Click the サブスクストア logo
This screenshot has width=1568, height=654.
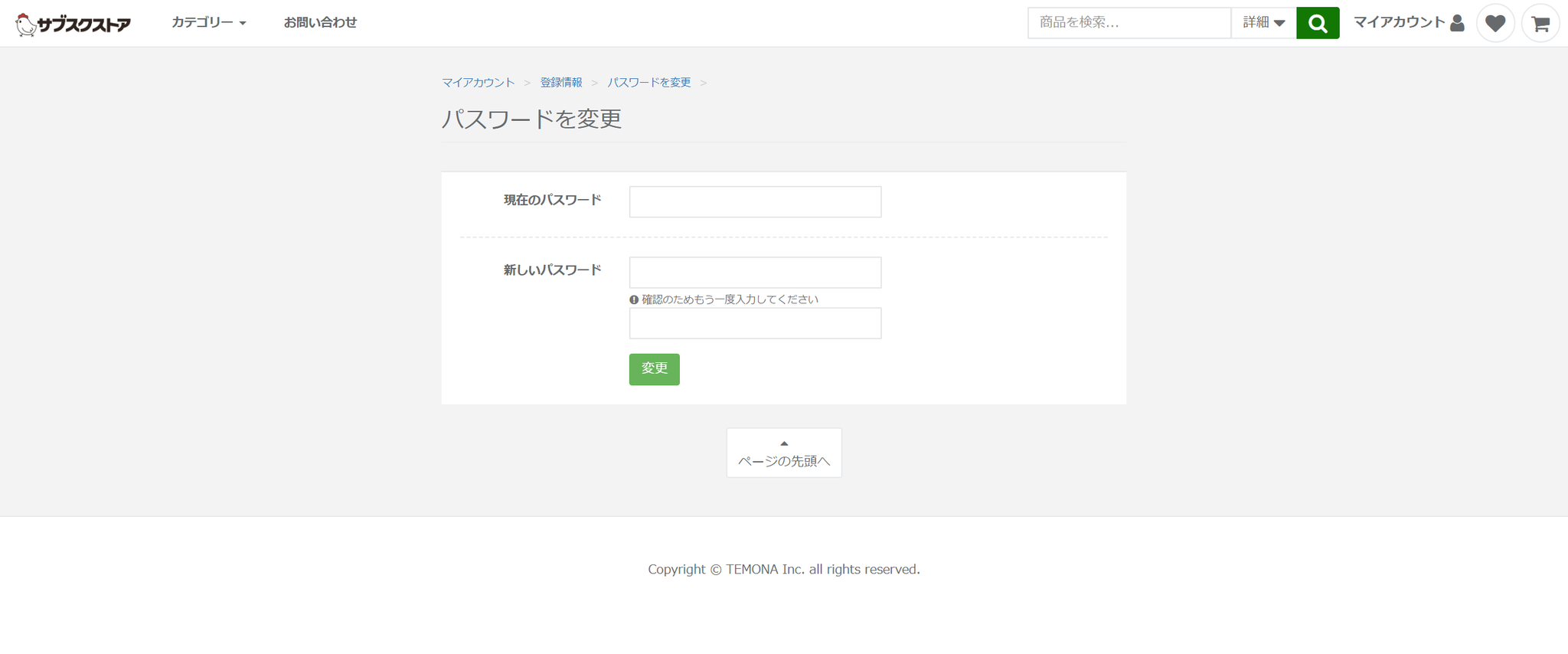point(73,24)
